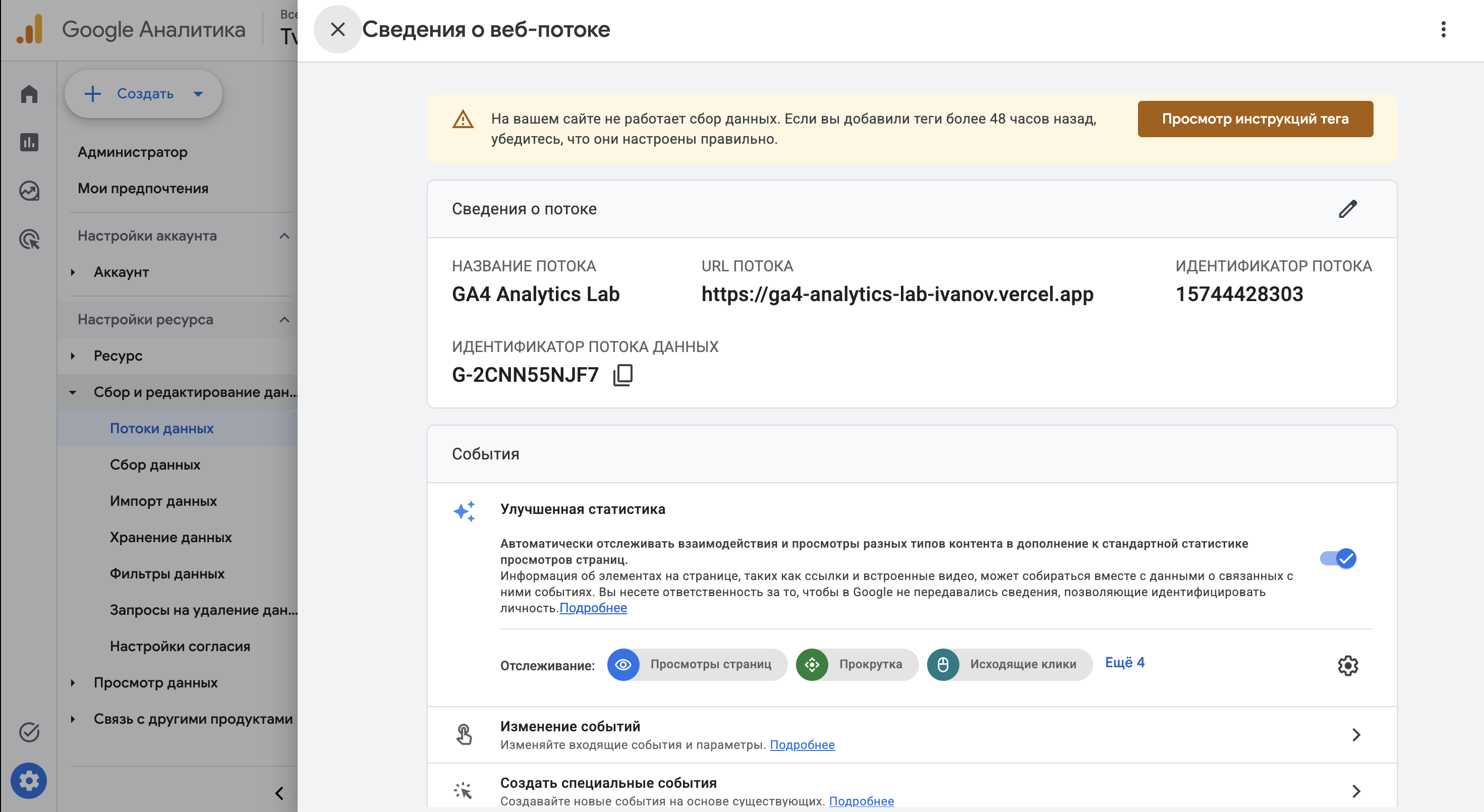Collapse the admin navigation with left chevron

pyautogui.click(x=279, y=793)
